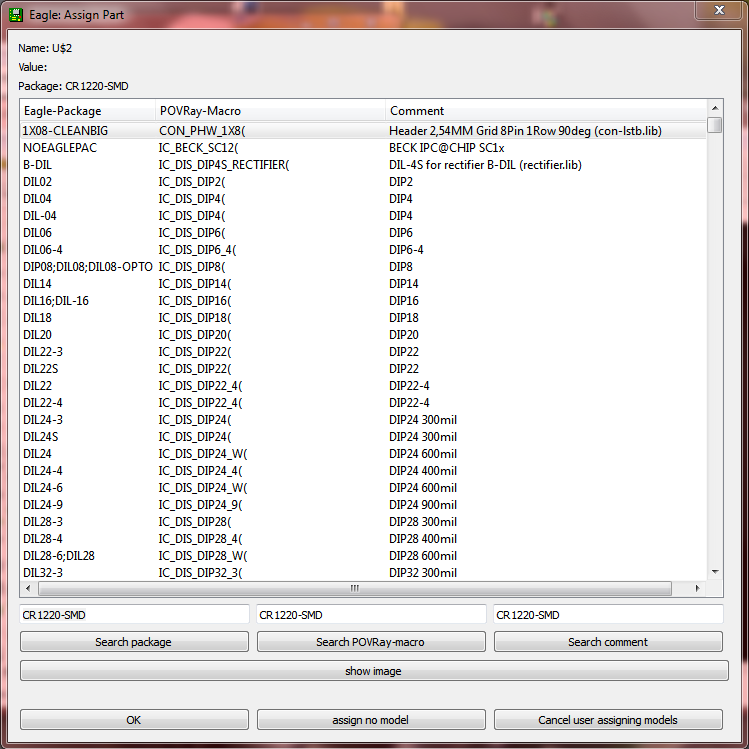The height and width of the screenshot is (749, 749).
Task: Select the DIL24S package row
Action: [x=363, y=437]
